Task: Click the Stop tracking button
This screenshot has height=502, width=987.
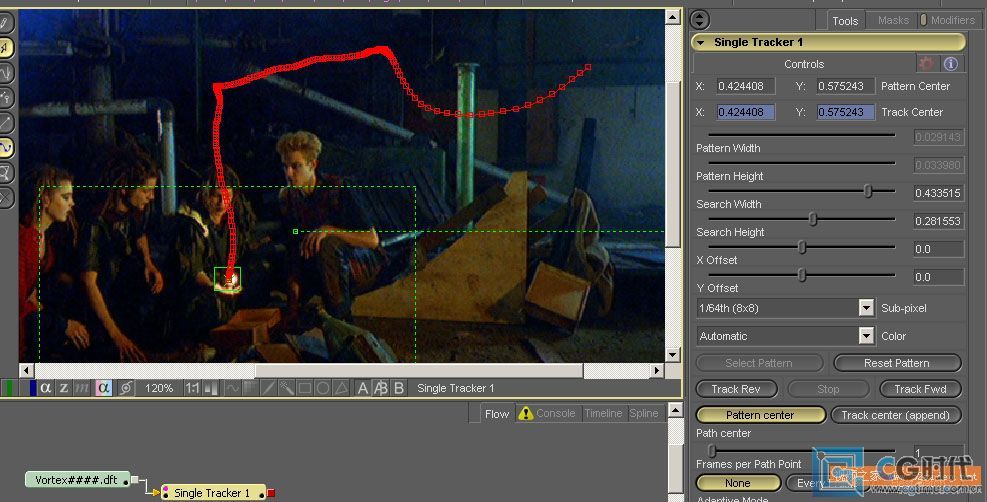Action: [828, 389]
